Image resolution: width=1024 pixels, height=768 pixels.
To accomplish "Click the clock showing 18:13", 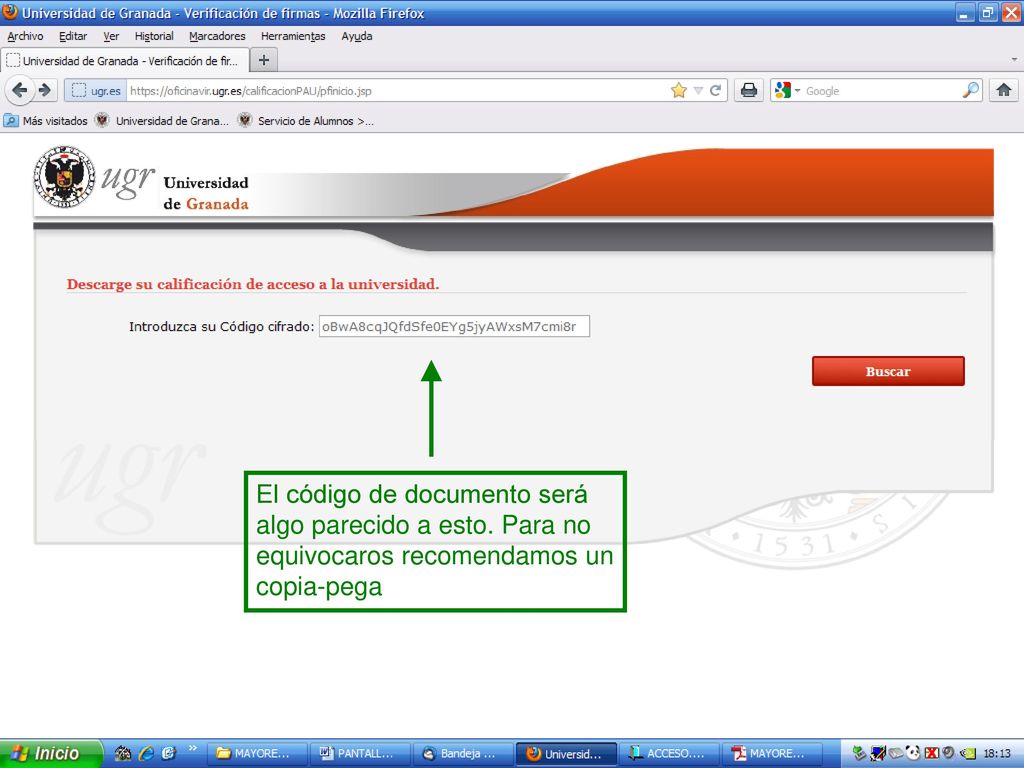I will (997, 754).
